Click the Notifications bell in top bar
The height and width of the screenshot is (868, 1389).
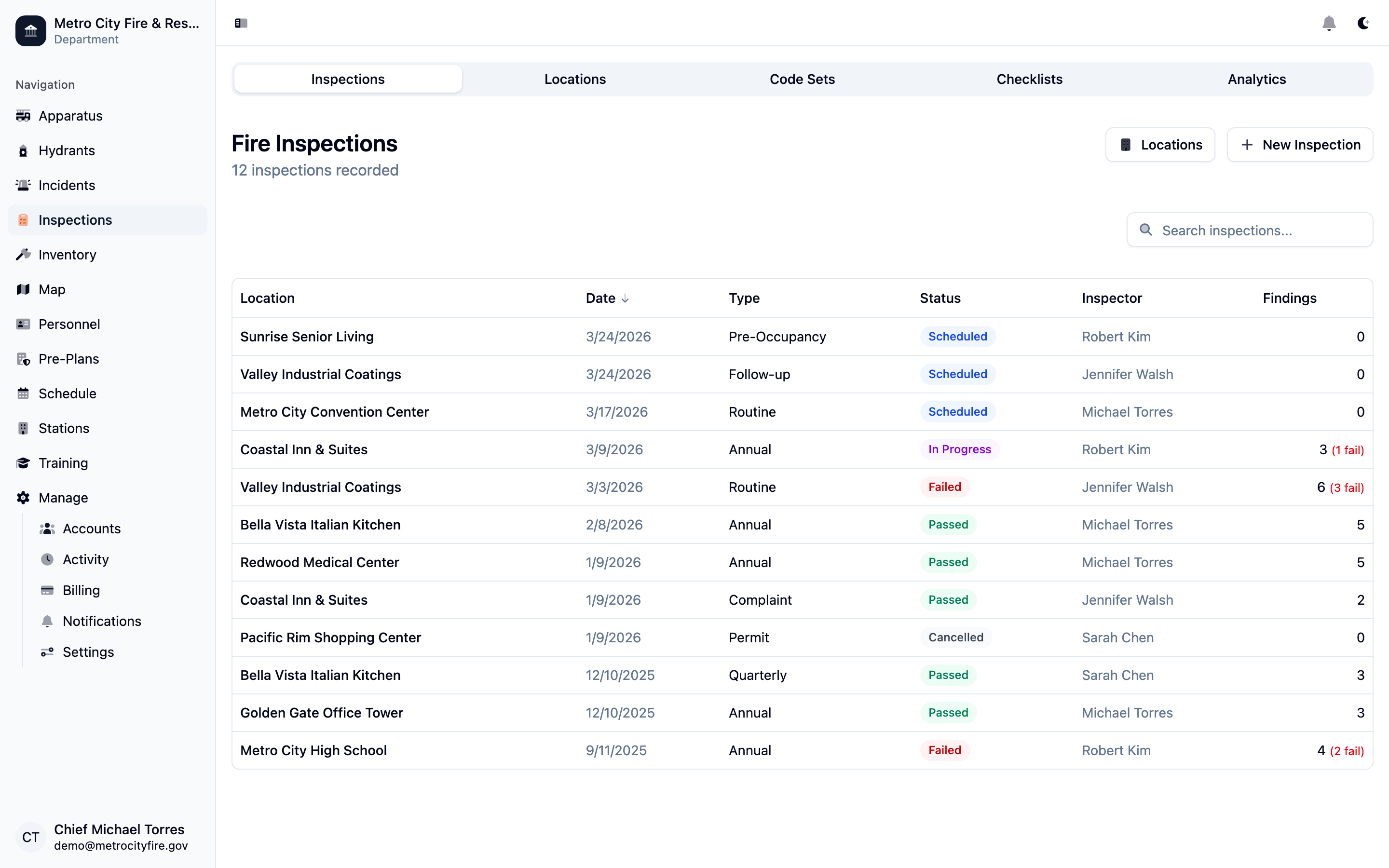[x=1329, y=24]
